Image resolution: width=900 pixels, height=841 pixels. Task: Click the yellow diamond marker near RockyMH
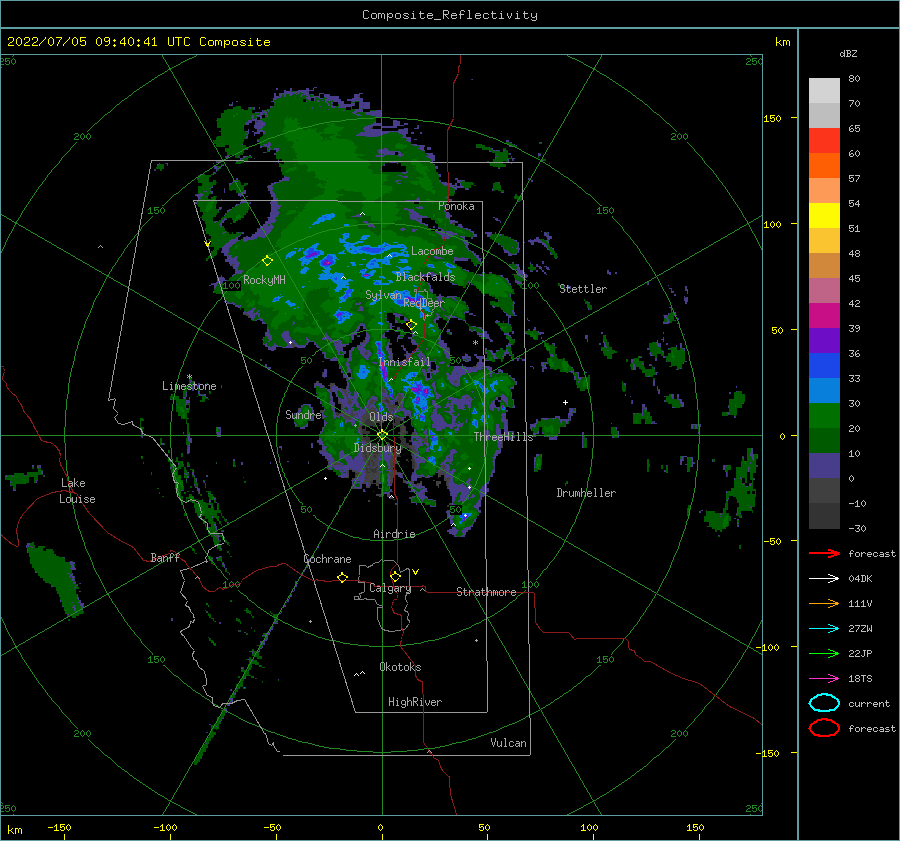(x=267, y=261)
